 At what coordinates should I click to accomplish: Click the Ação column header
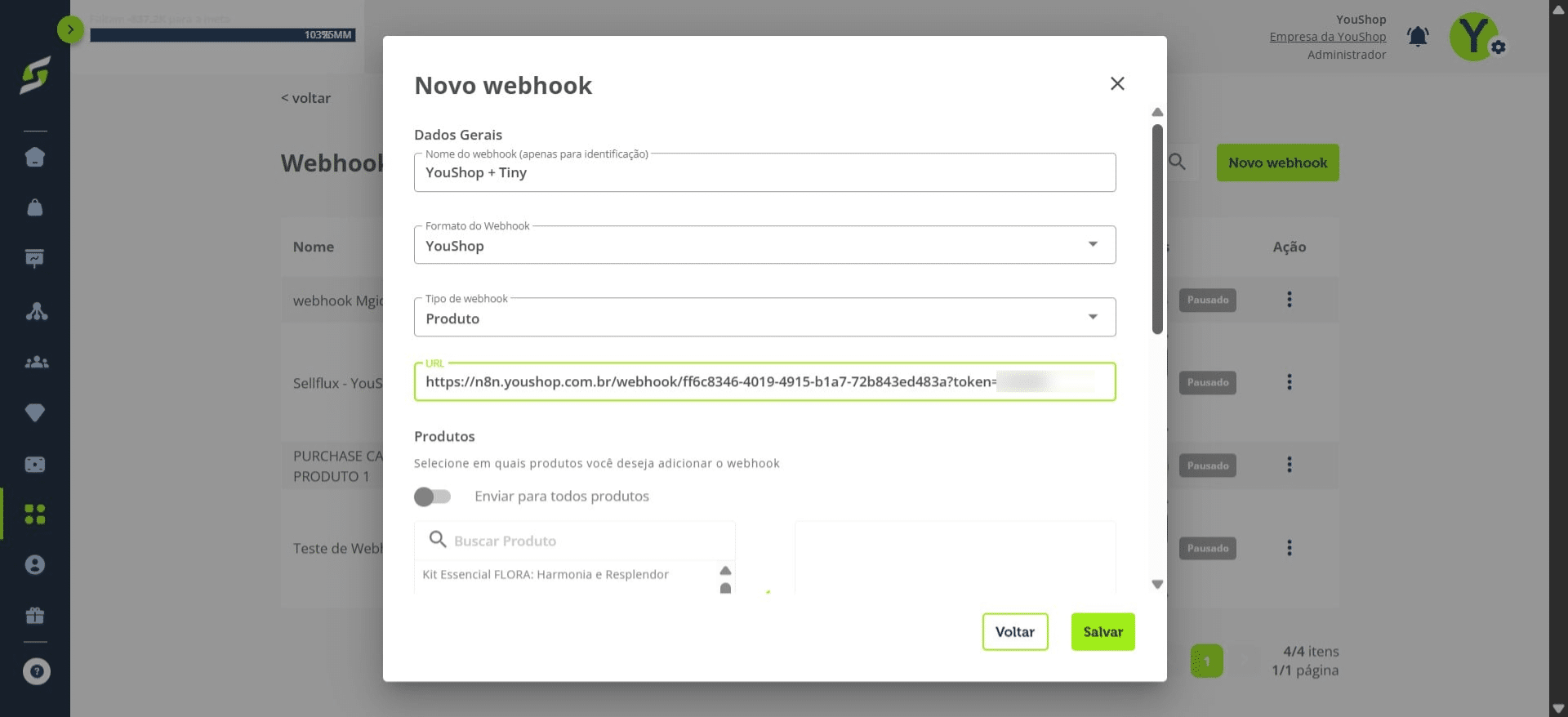click(x=1290, y=247)
